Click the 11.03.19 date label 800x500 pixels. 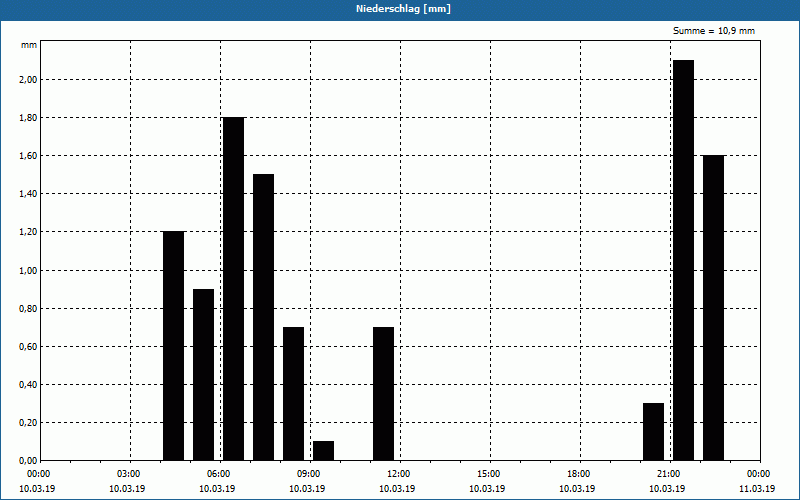(757, 489)
